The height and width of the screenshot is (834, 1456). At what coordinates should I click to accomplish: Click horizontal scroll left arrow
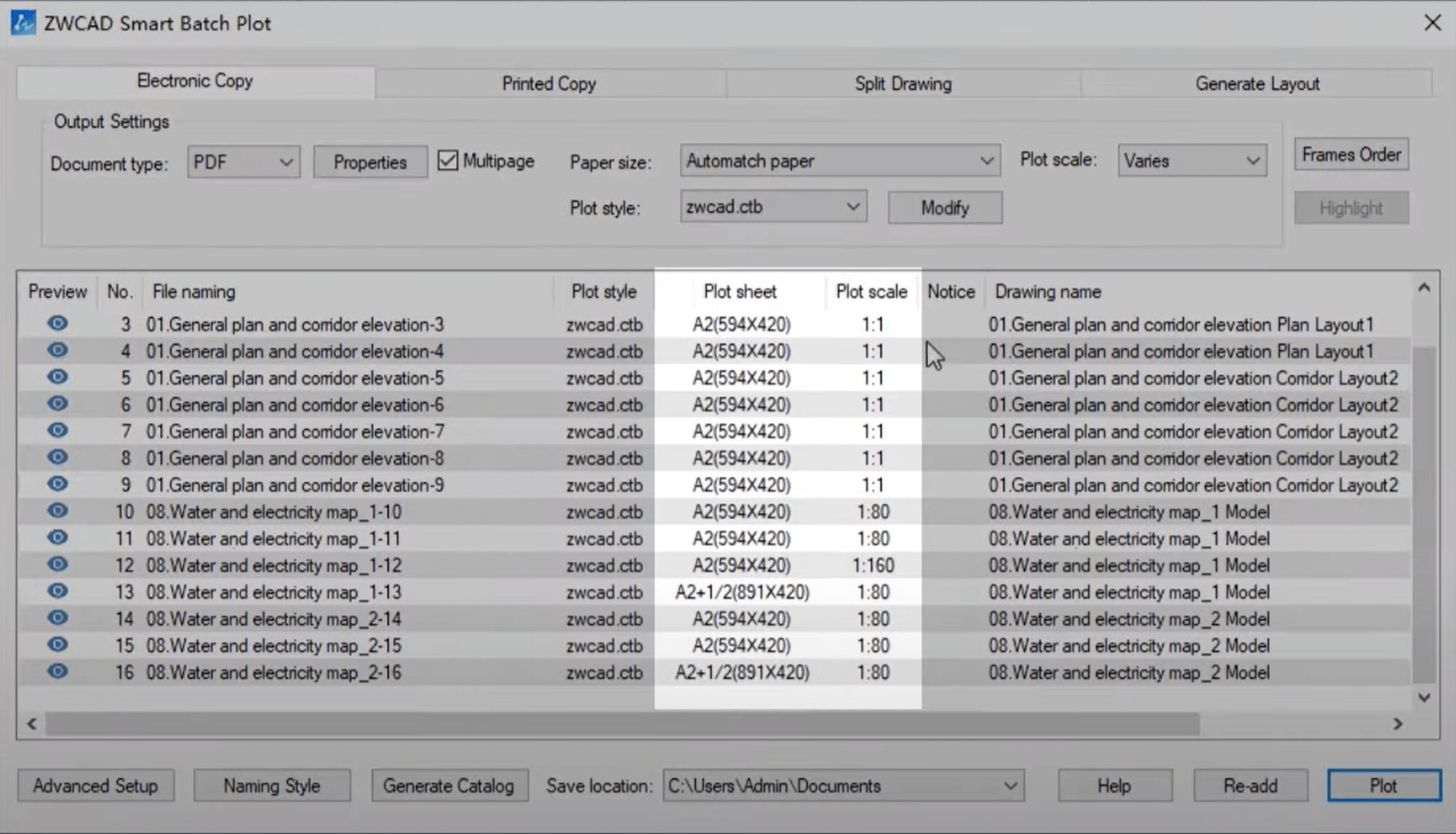[32, 724]
